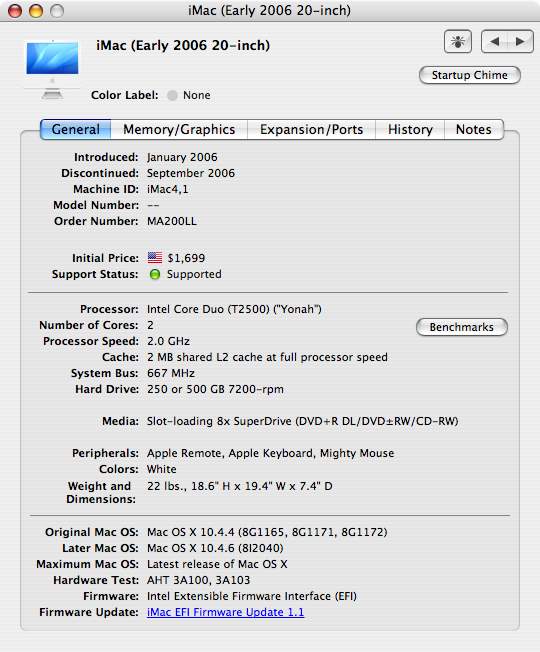
Task: Click the Introduced value January 2006
Action: 182,157
